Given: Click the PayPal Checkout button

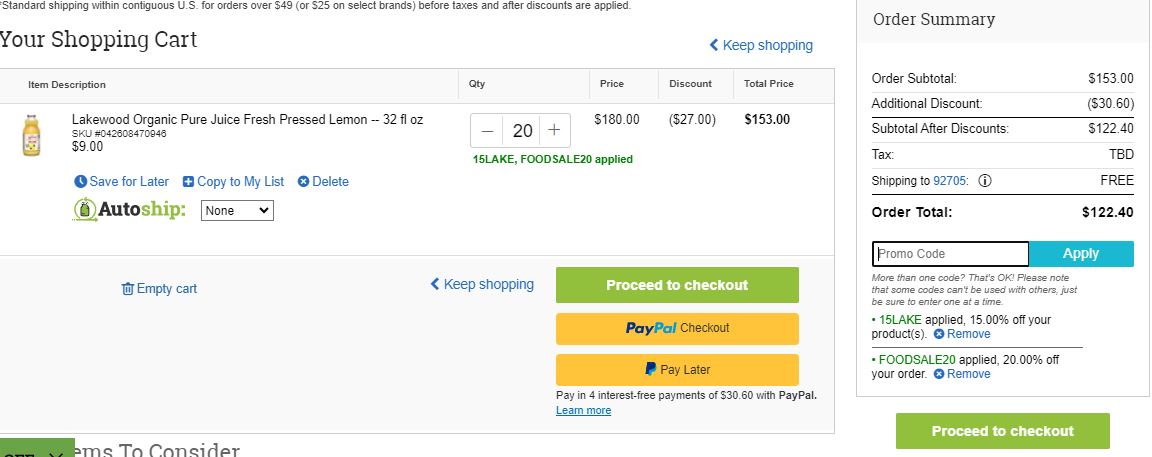Looking at the screenshot, I should 677,328.
